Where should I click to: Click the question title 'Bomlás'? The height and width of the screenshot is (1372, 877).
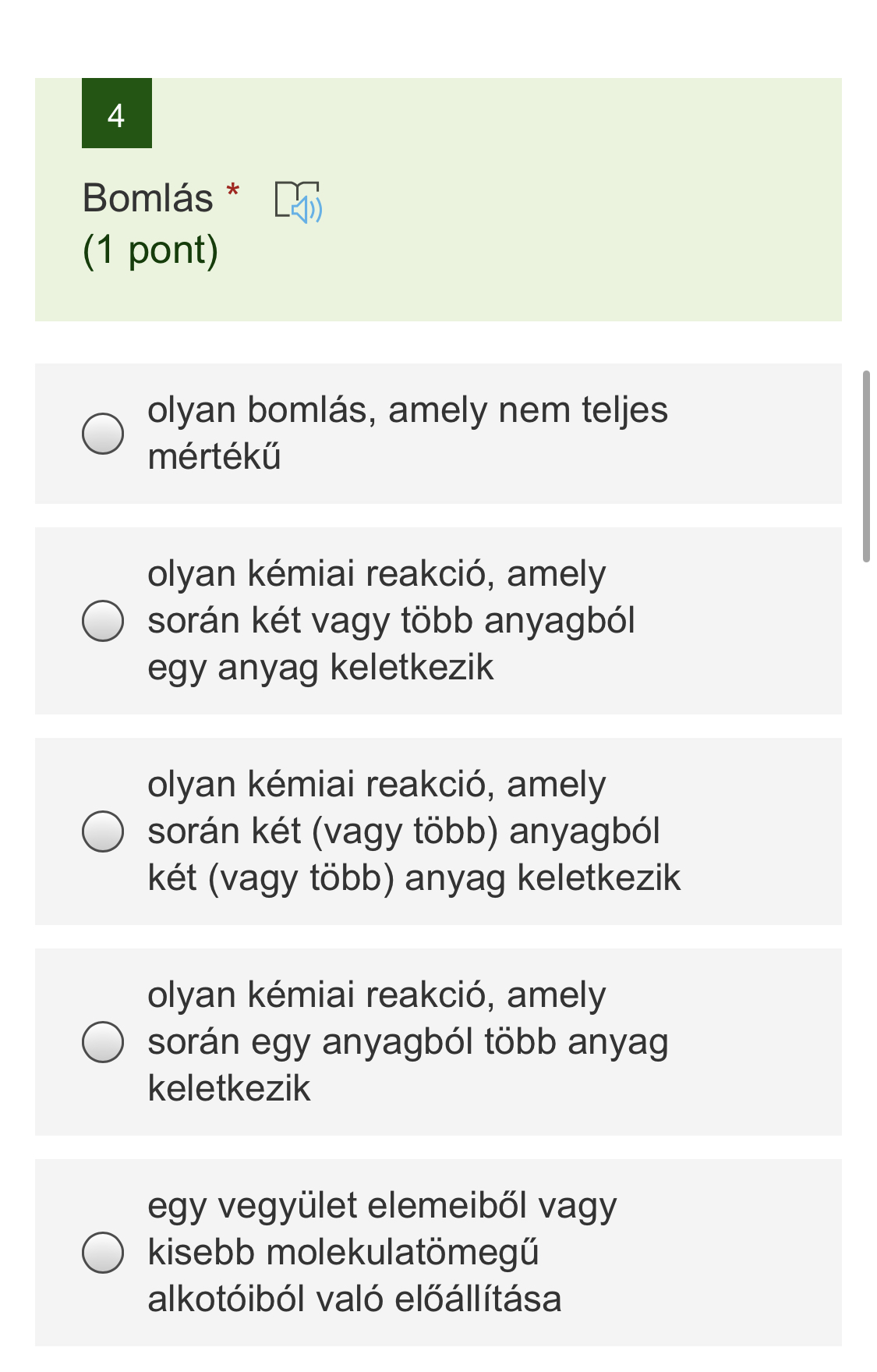point(148,198)
